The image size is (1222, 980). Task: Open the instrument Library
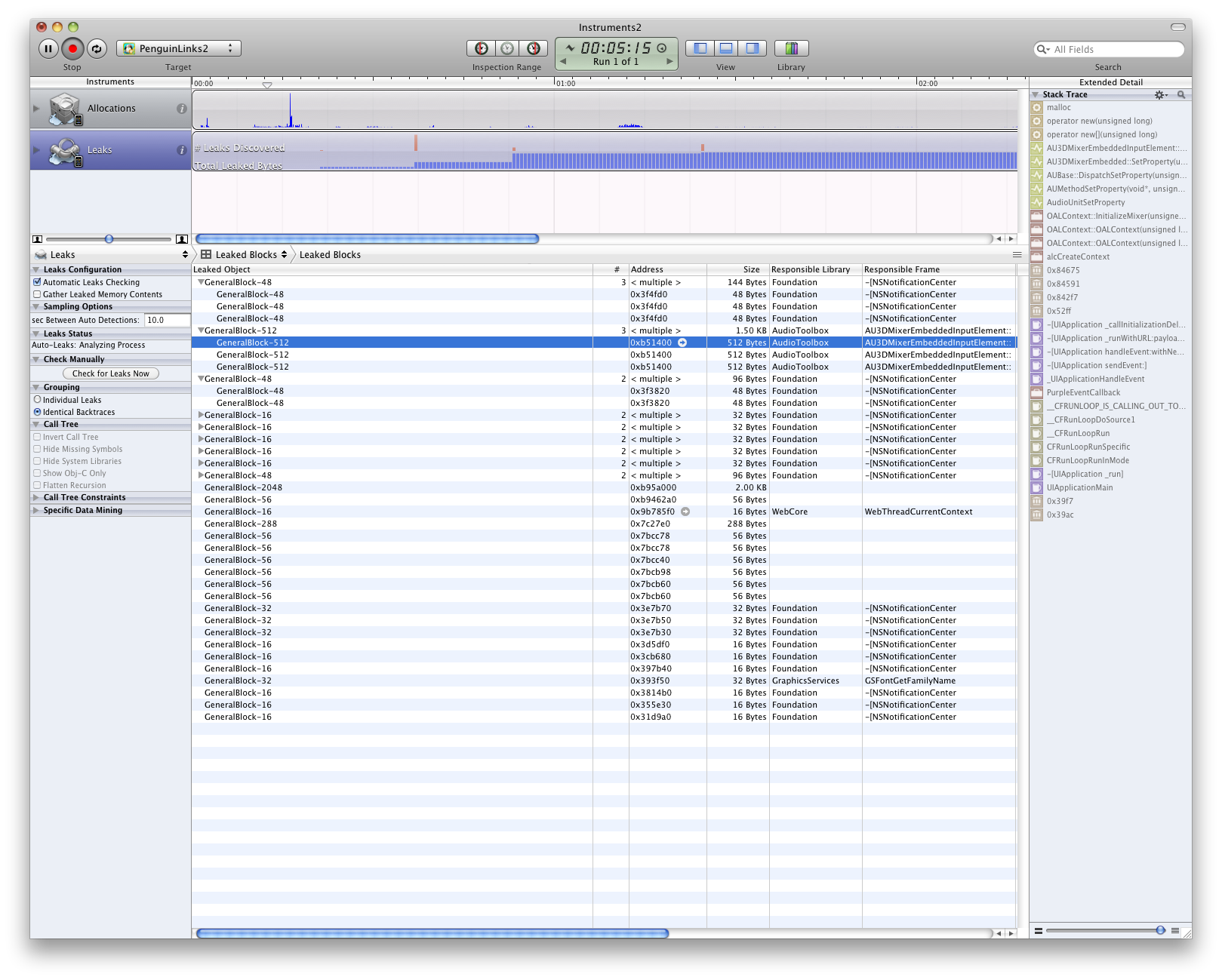(791, 48)
